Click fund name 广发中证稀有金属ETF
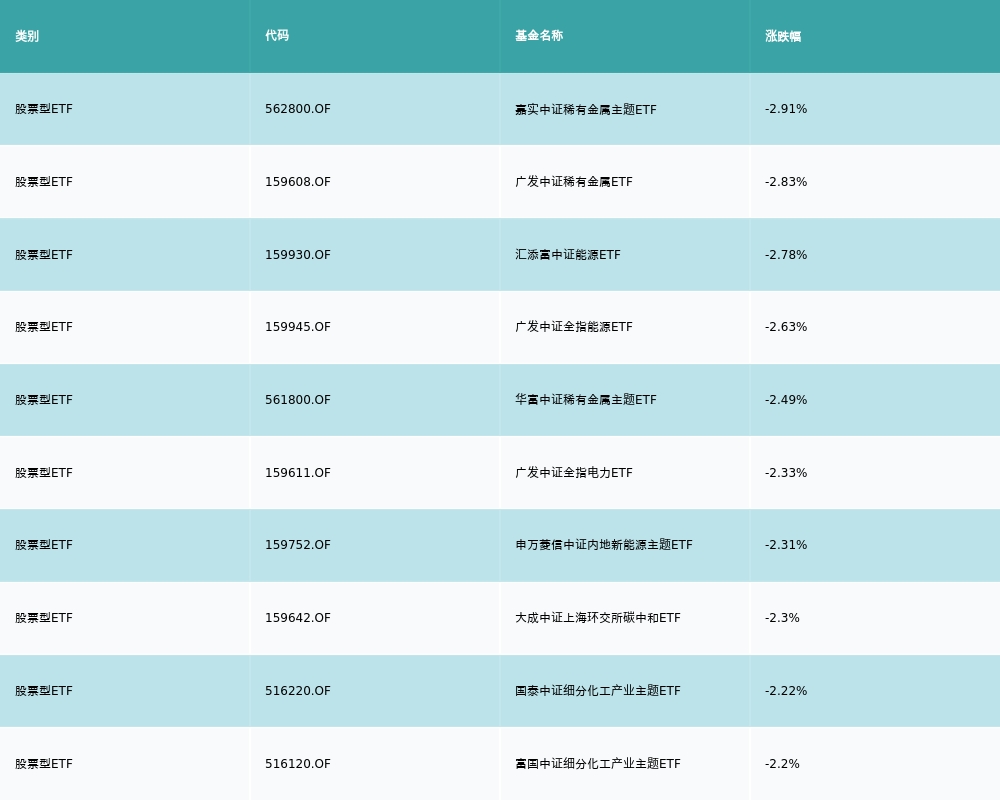 click(x=574, y=182)
